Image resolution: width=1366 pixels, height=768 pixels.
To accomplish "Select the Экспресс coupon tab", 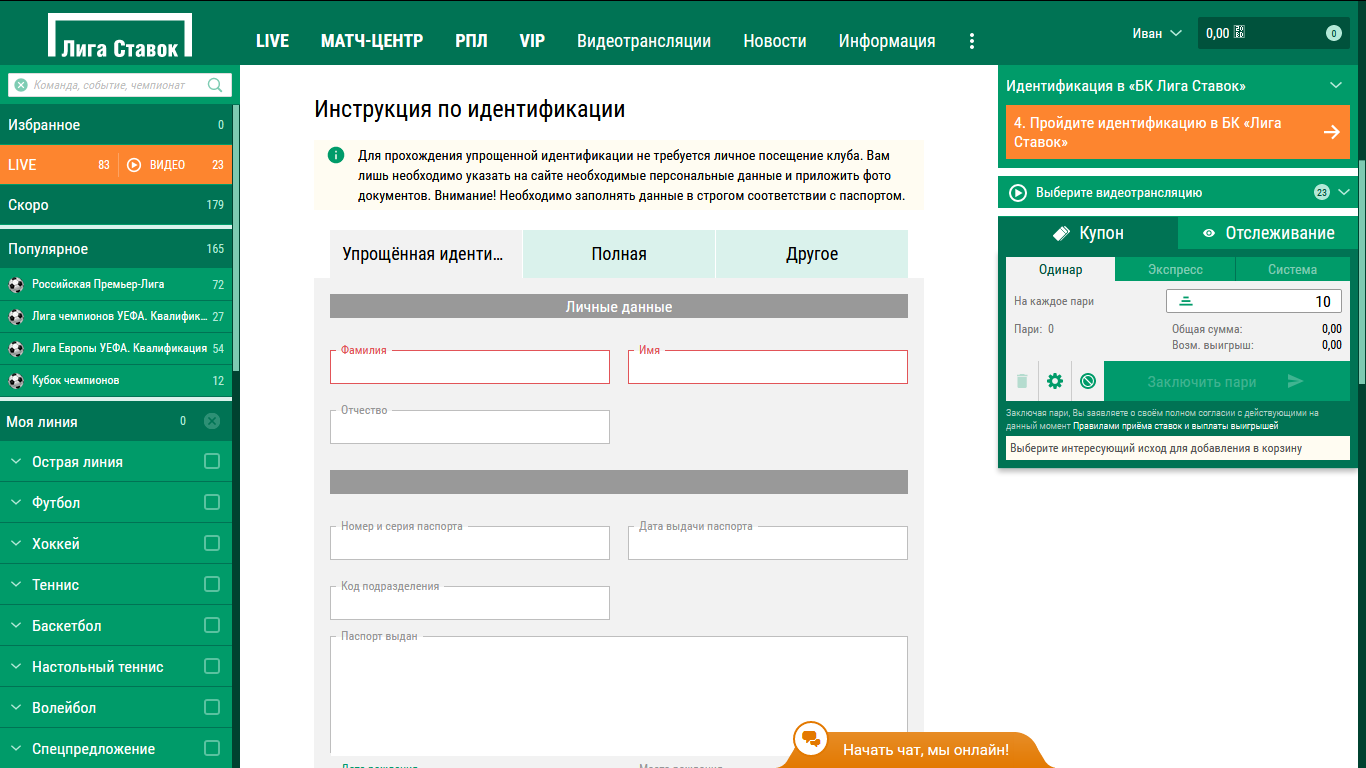I will click(x=1175, y=270).
